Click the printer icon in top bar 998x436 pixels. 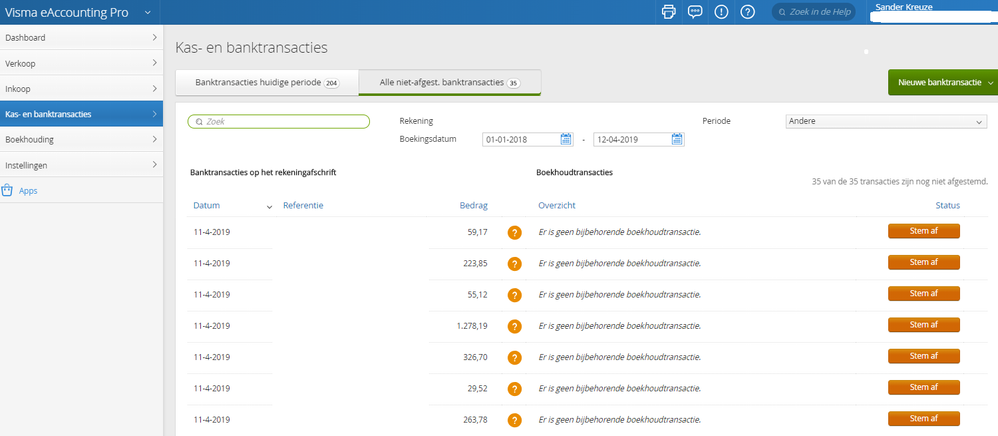click(x=669, y=12)
